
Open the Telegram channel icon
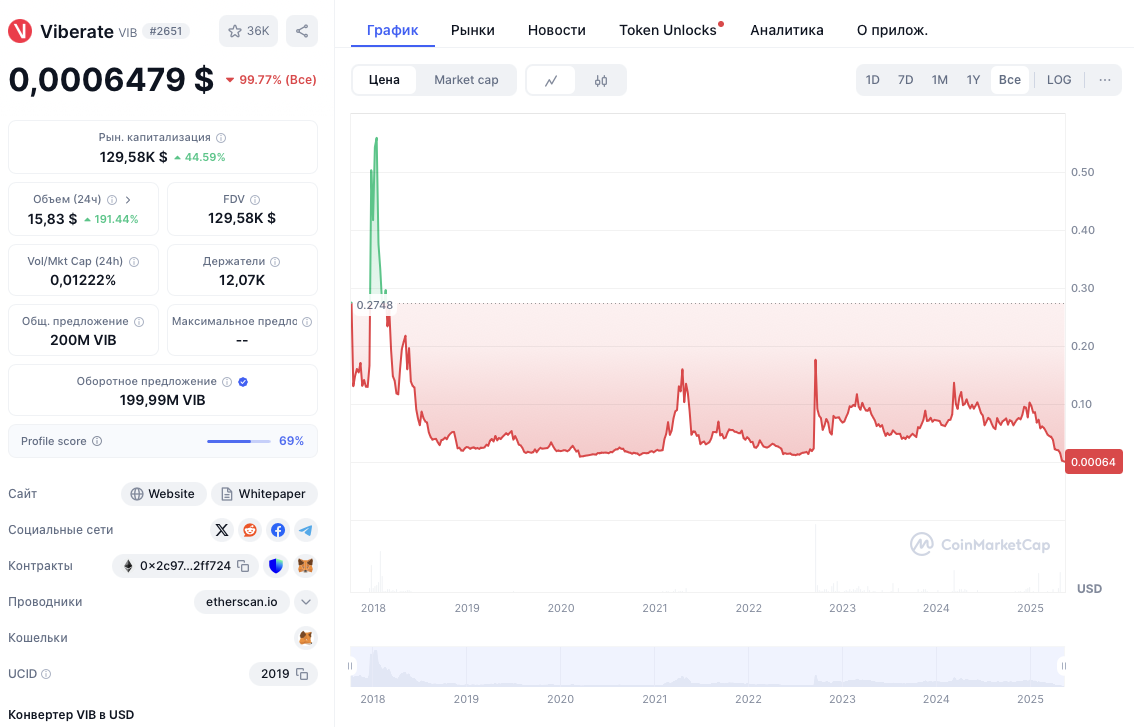[306, 530]
